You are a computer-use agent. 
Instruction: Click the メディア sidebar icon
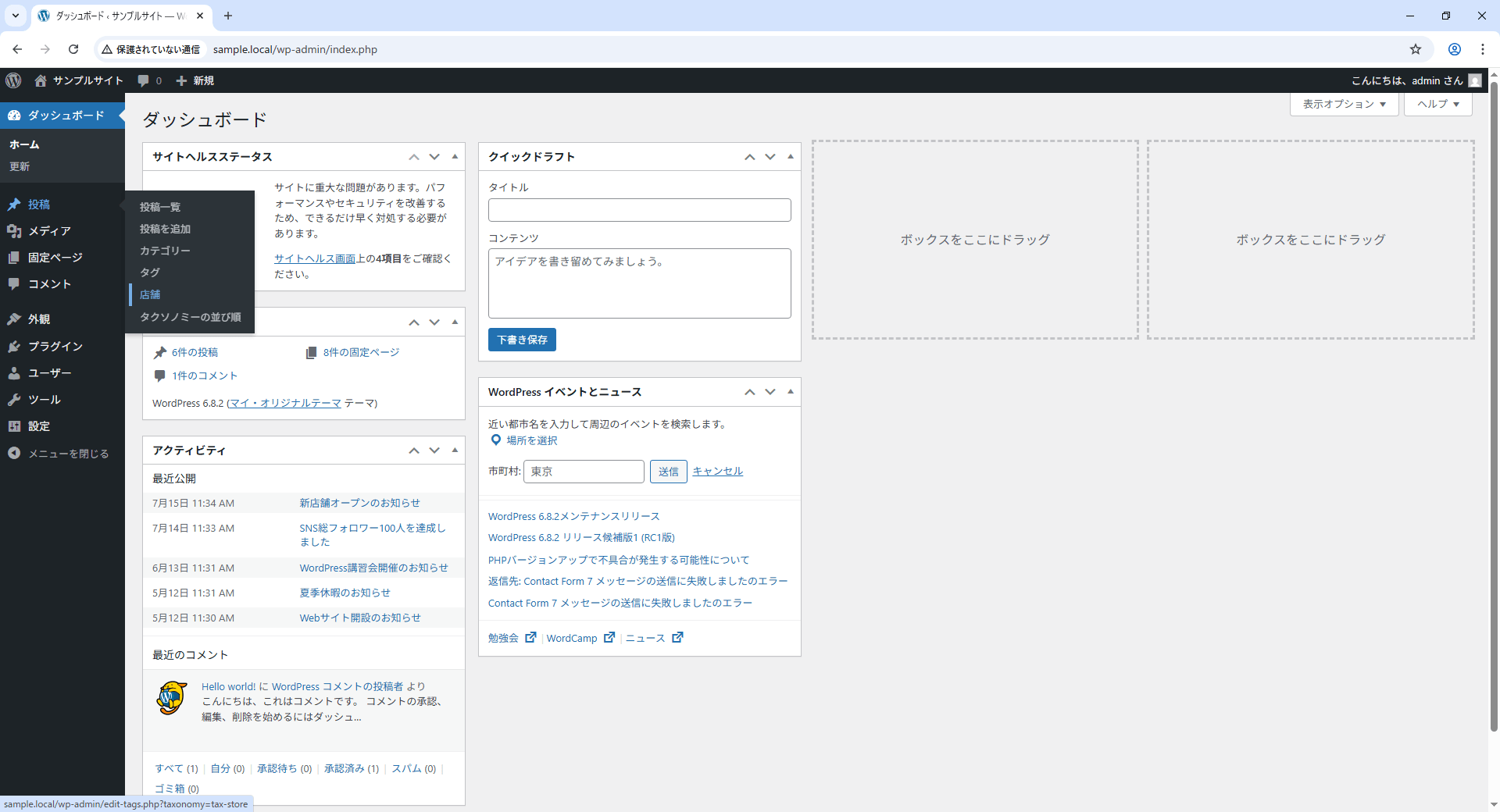tap(14, 231)
